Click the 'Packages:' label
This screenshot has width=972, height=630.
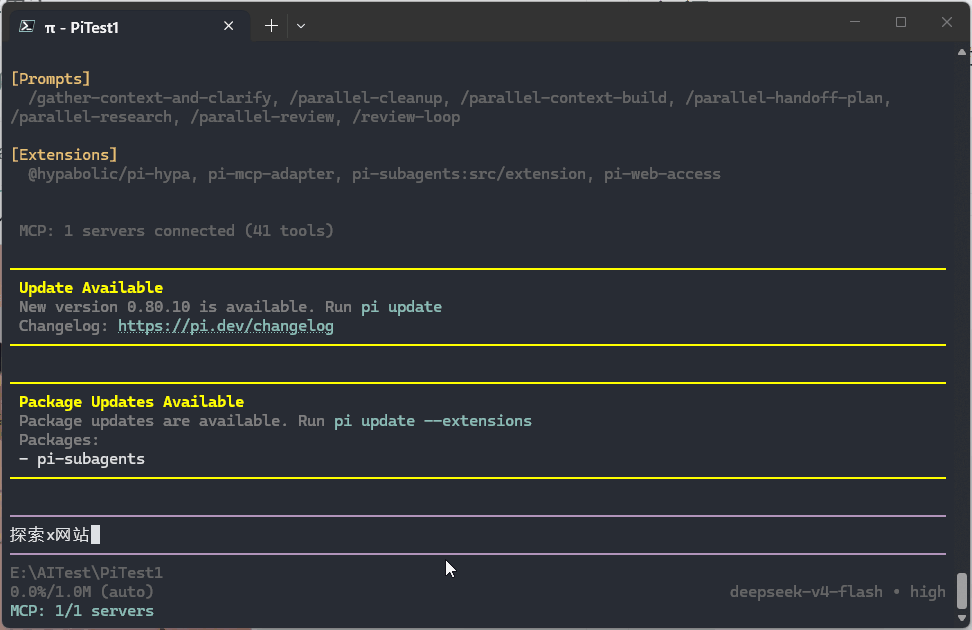coord(59,440)
